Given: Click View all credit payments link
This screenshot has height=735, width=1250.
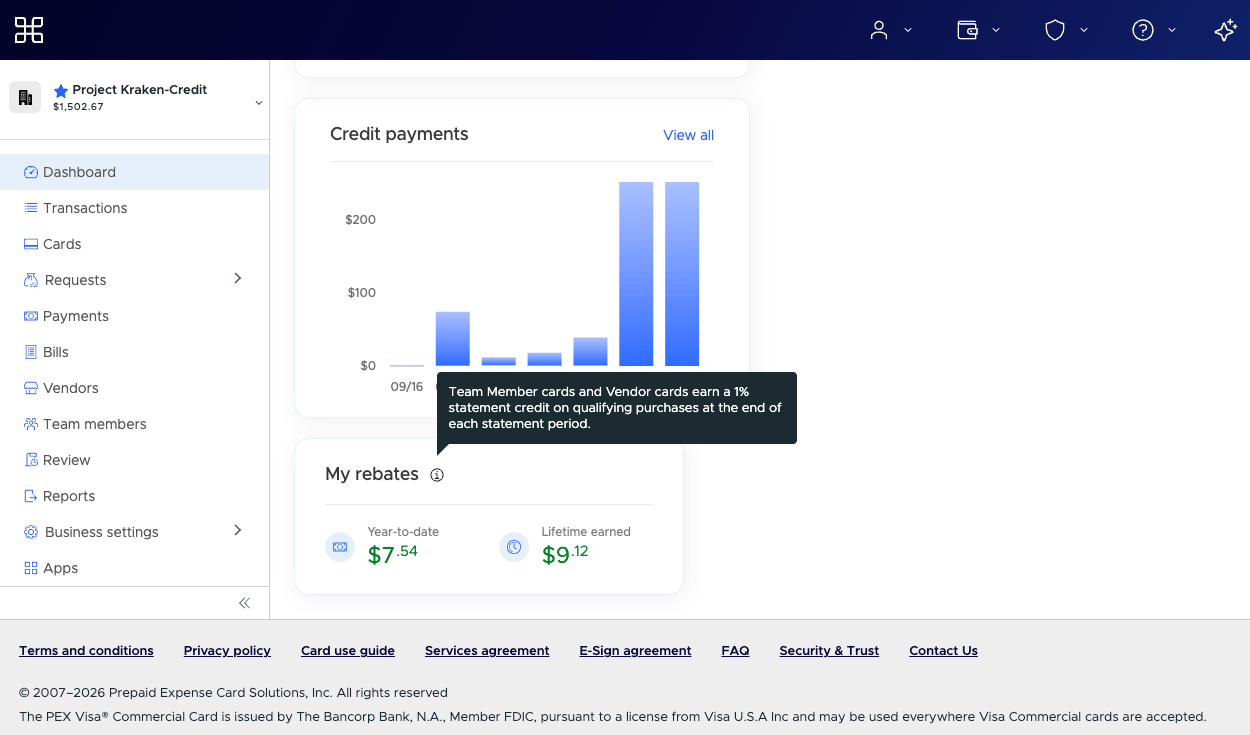Looking at the screenshot, I should [x=688, y=135].
